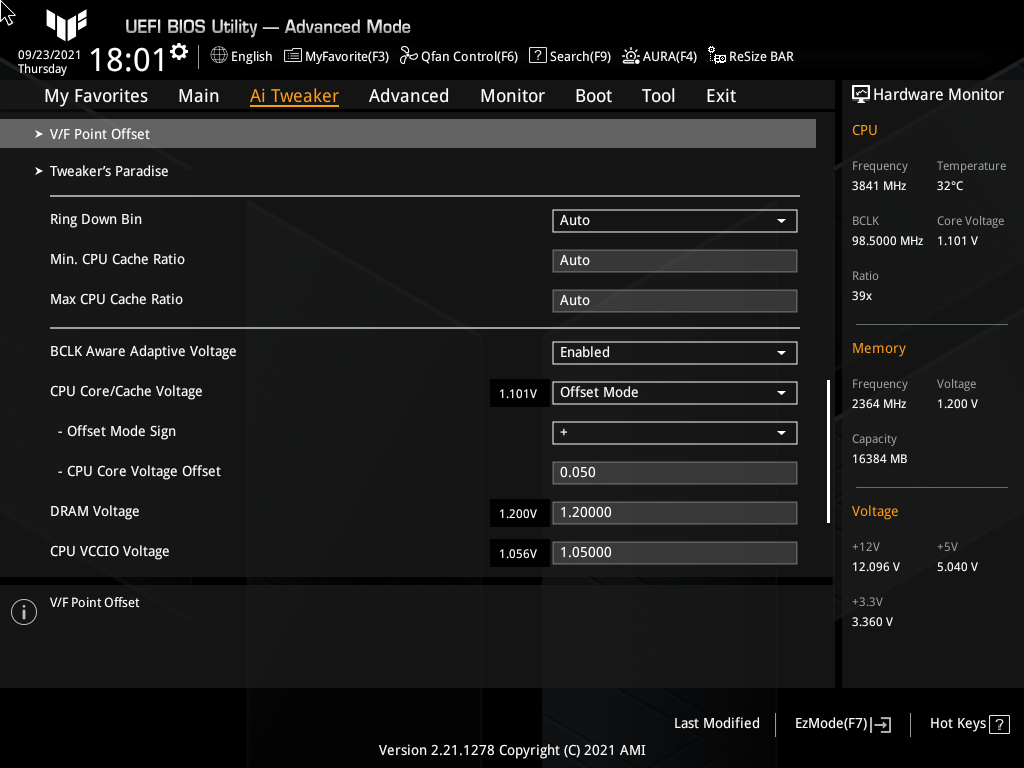Open MyFavorite(F3) list icon
This screenshot has height=768, width=1024.
point(293,56)
